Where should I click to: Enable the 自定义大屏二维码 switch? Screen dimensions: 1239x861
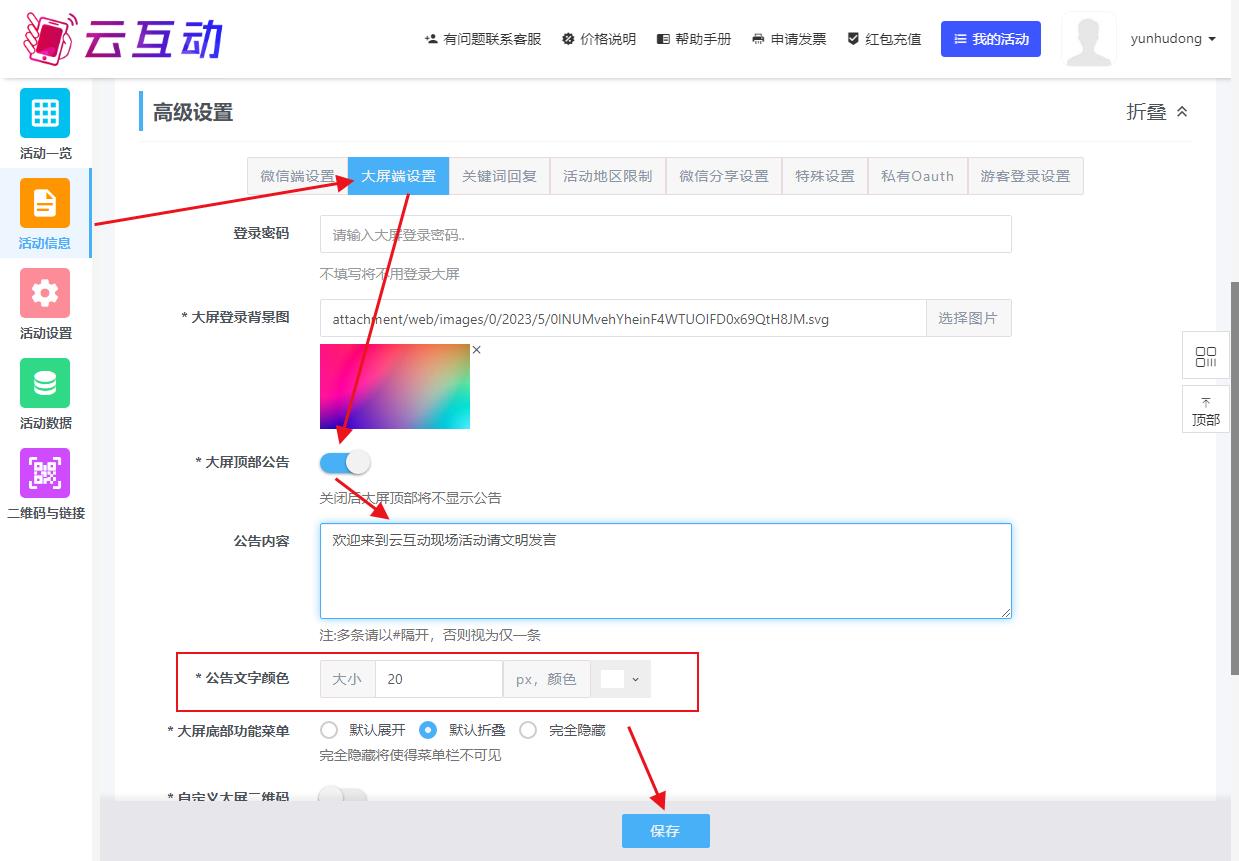342,796
